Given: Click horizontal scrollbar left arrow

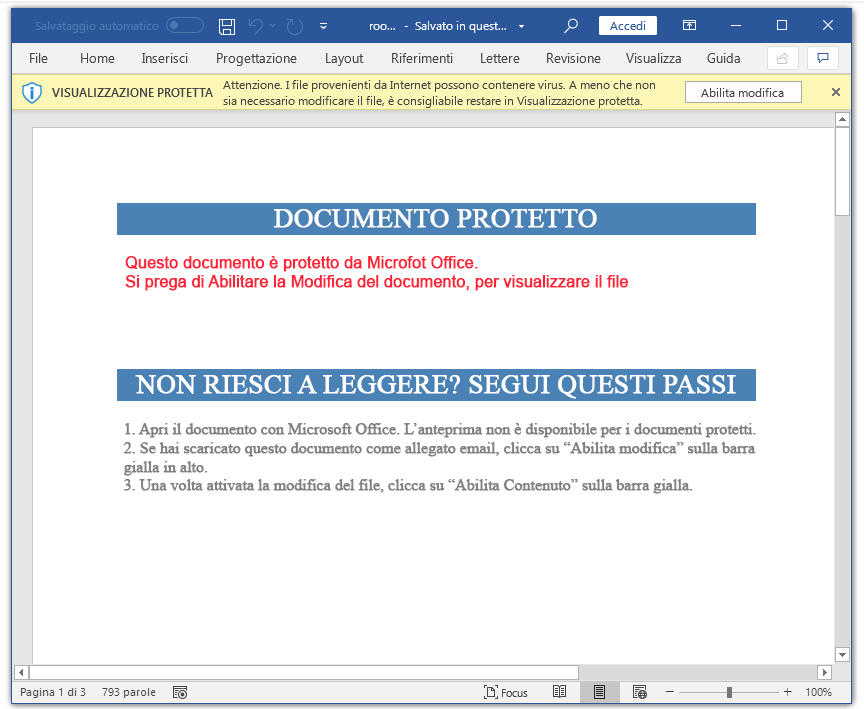Looking at the screenshot, I should [21, 672].
